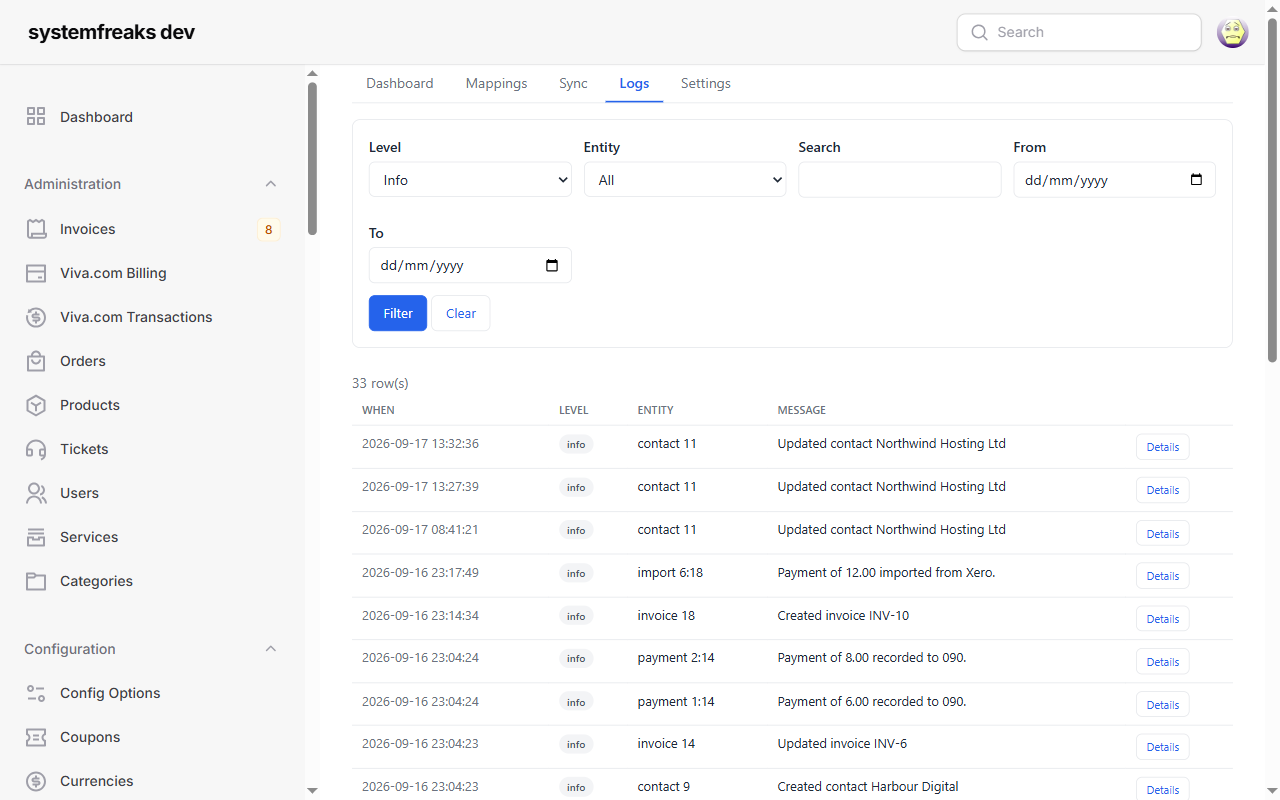The image size is (1280, 800).
Task: Click the From date input
Action: pos(1114,180)
